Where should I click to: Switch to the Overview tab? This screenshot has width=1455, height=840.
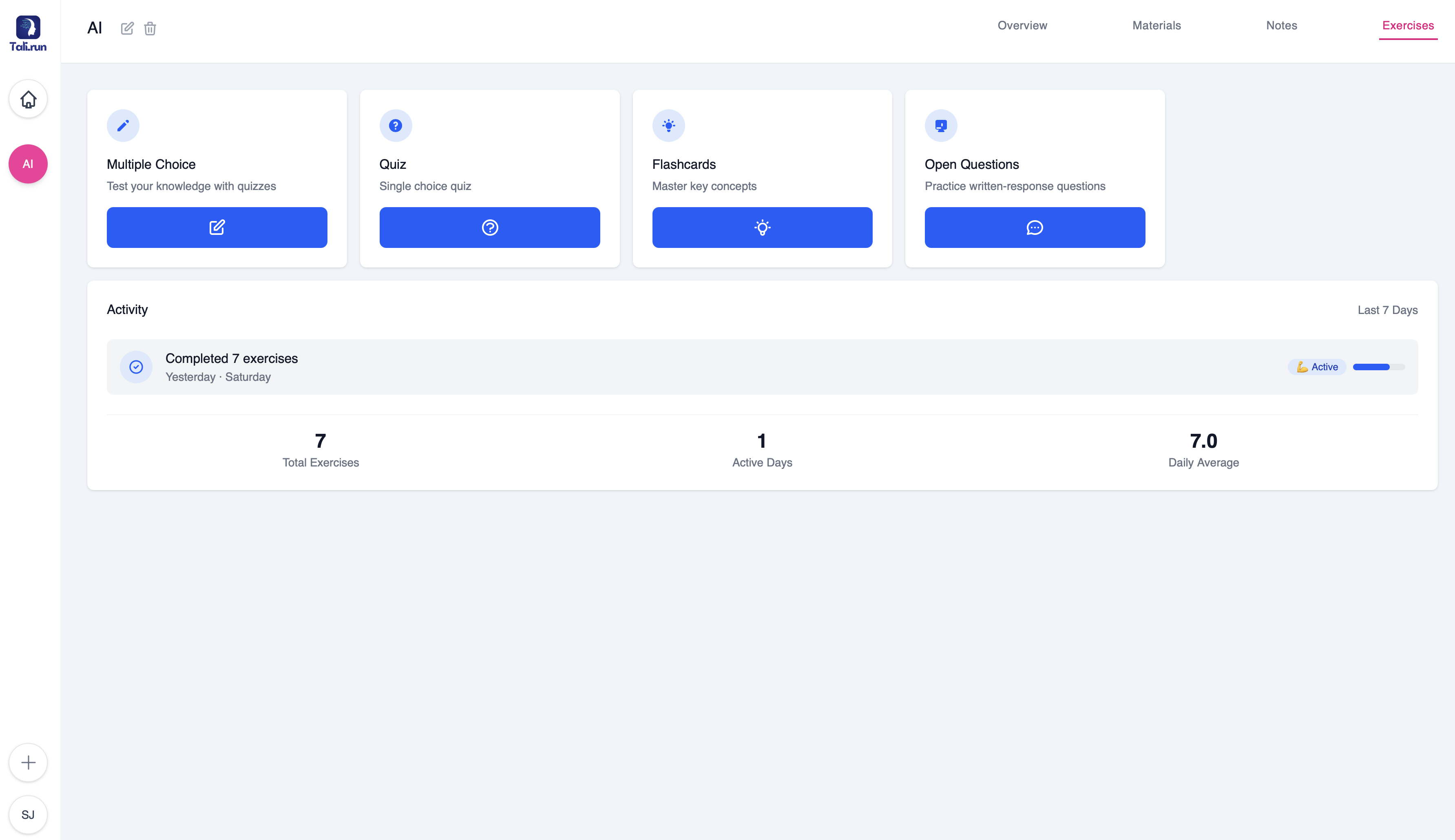[1022, 25]
